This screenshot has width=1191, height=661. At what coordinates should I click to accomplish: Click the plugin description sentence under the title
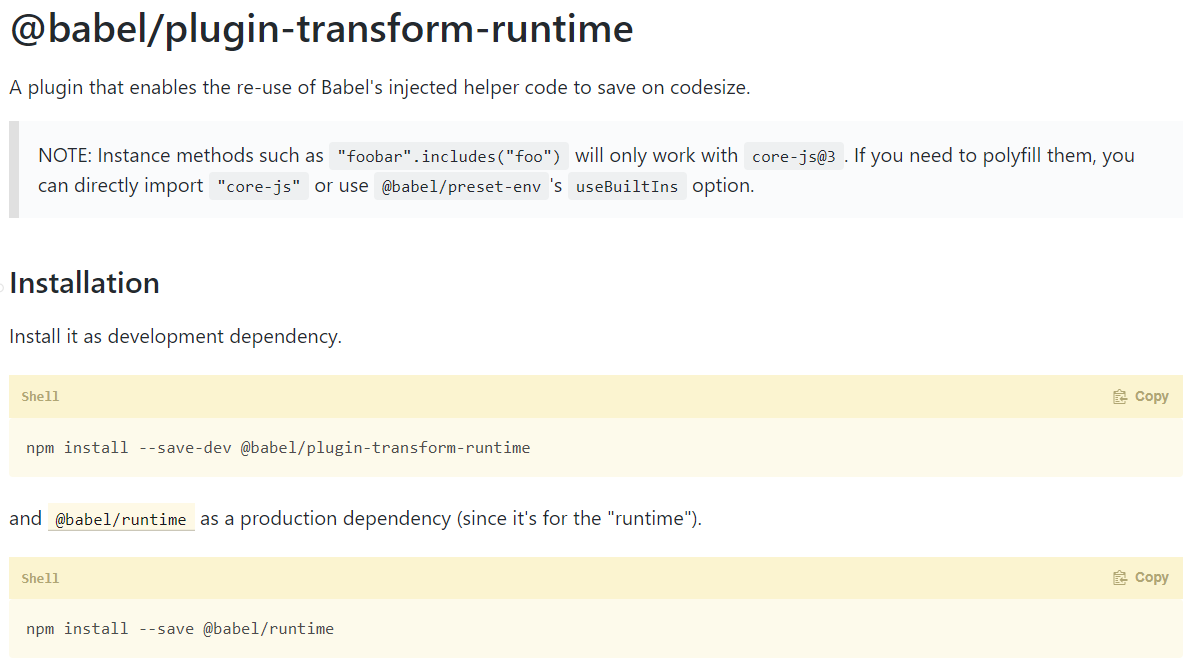click(x=380, y=87)
